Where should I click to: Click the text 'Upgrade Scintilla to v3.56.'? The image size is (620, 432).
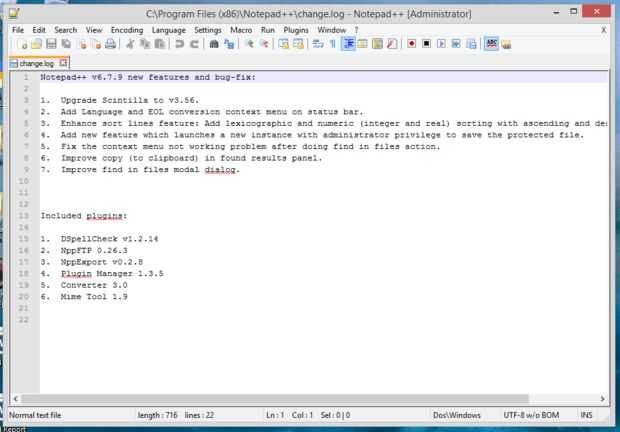click(x=130, y=100)
